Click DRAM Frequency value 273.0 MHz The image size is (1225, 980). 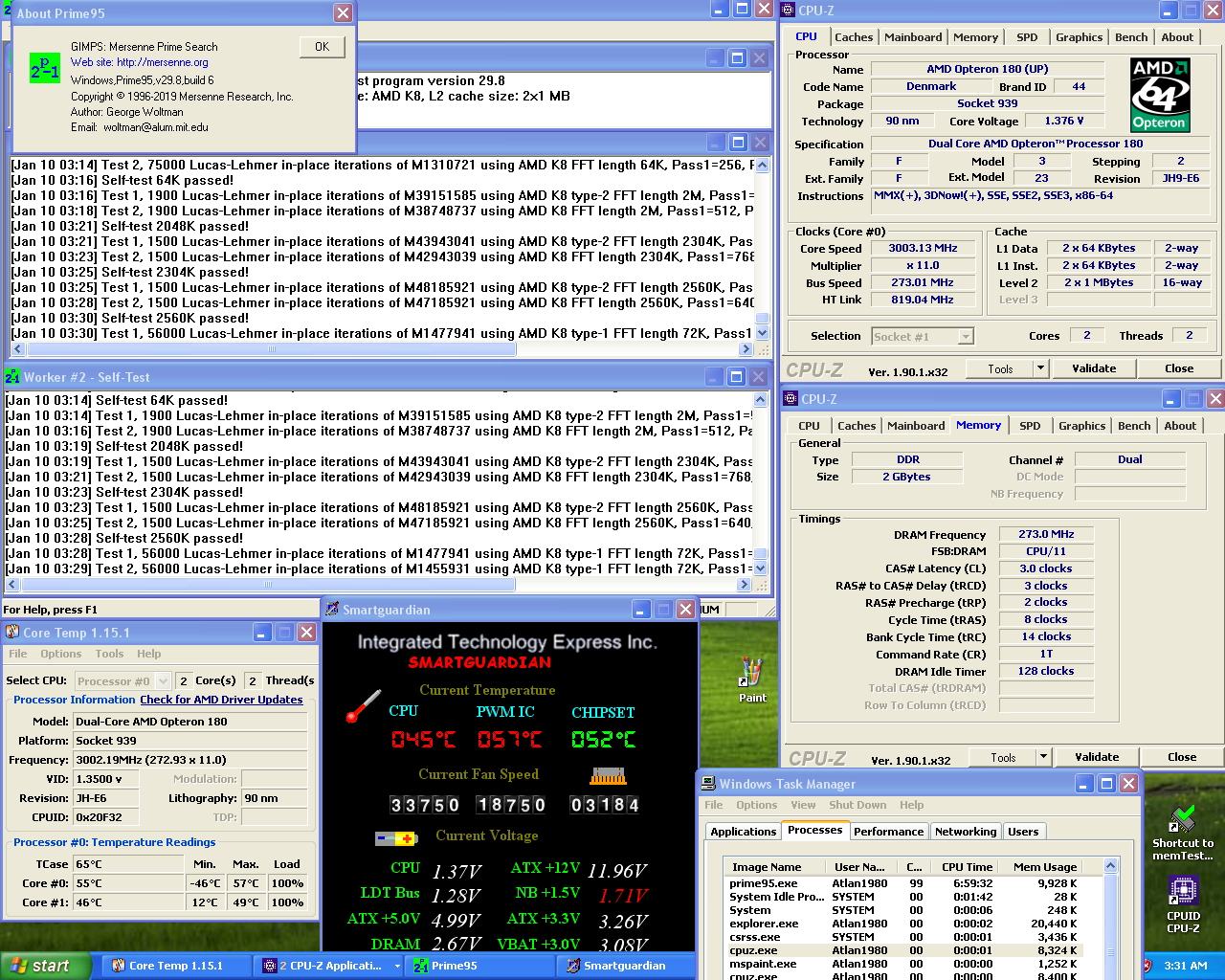1046,535
